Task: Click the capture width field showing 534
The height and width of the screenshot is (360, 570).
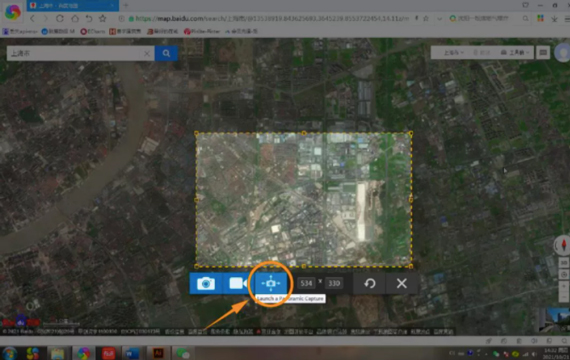Action: point(306,283)
